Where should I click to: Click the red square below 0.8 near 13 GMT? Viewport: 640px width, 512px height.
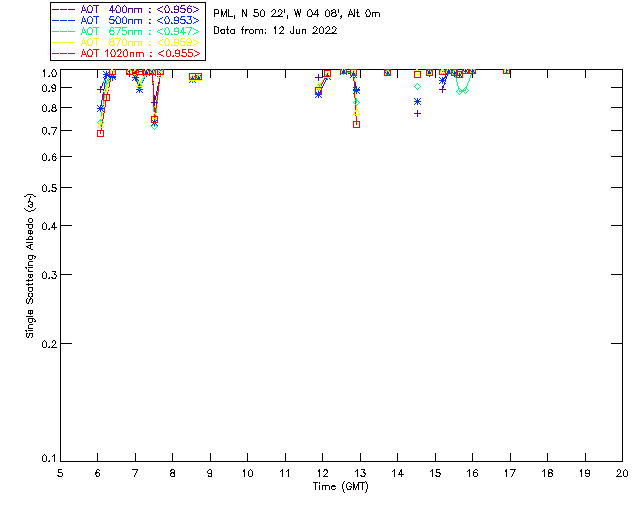(x=356, y=125)
